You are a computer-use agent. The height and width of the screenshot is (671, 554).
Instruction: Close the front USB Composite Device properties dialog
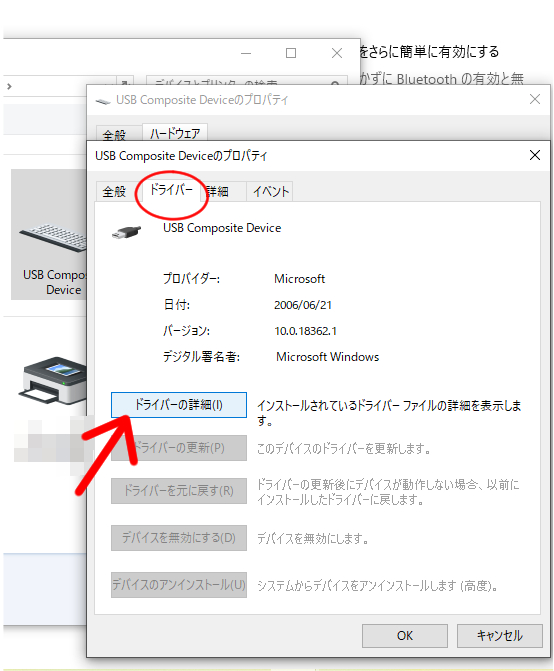(535, 155)
